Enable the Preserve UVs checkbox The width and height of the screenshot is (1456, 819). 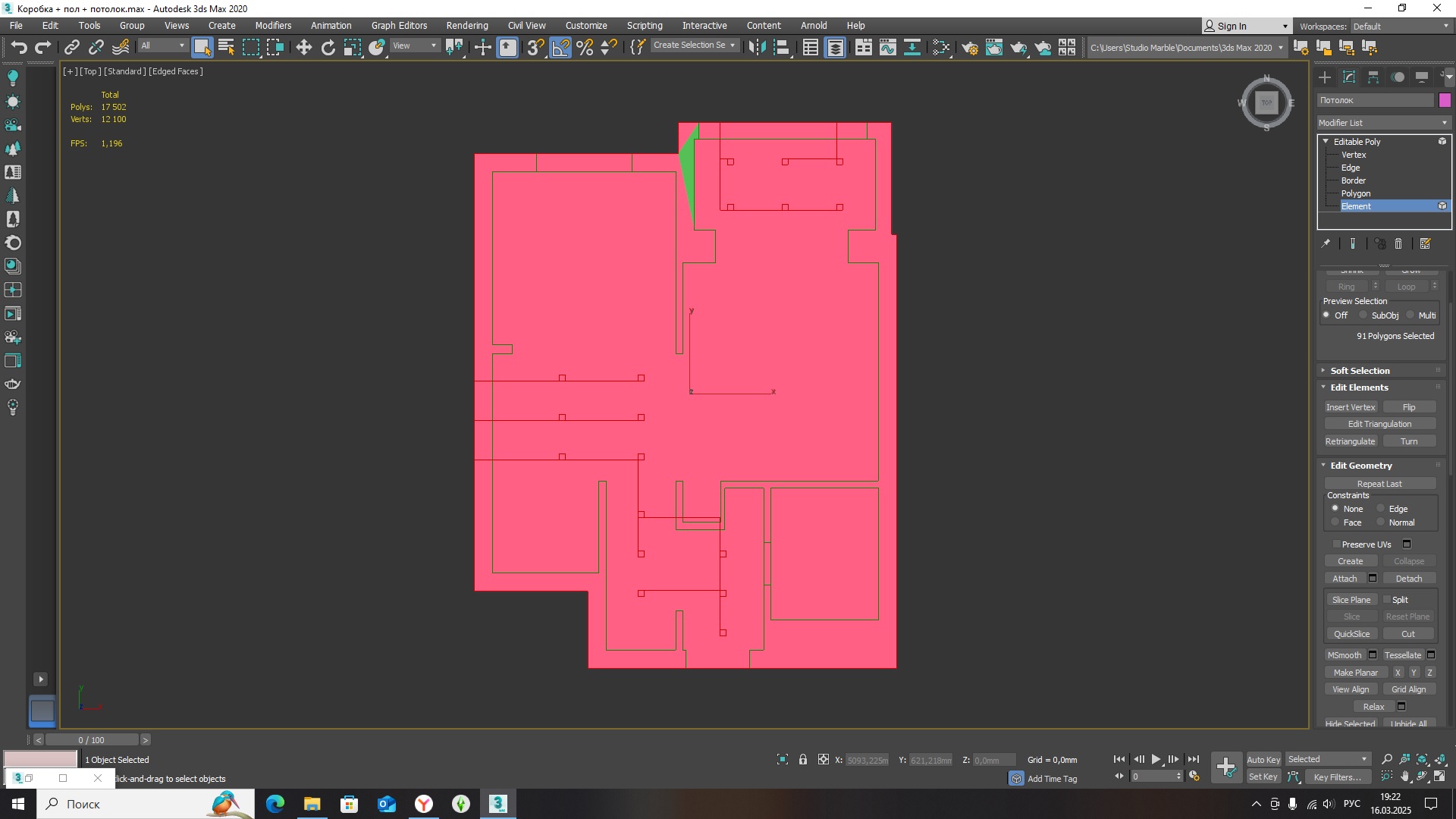1337,544
